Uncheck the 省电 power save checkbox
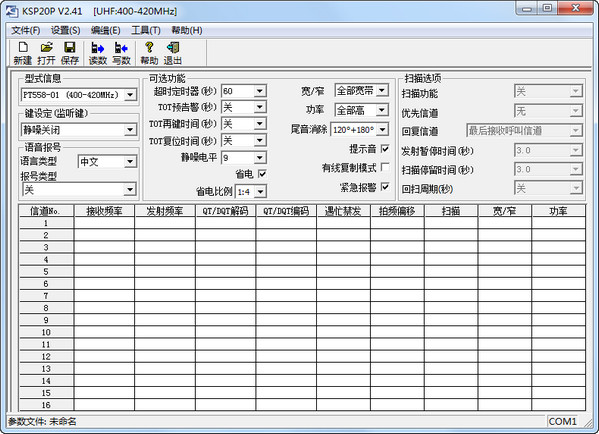This screenshot has height=434, width=599. coord(262,174)
